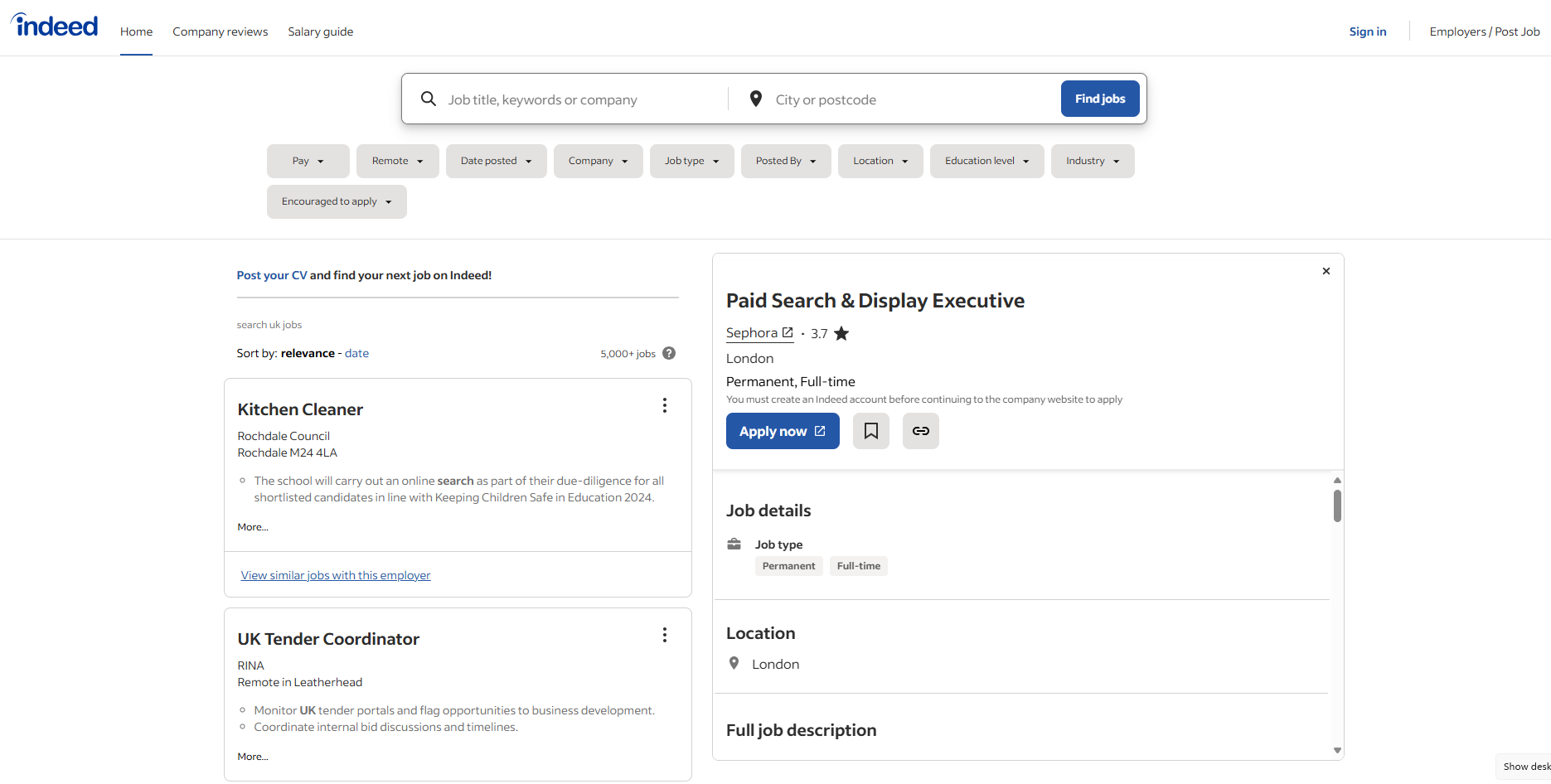Save the job with the bookmark icon
1551x784 pixels.
tap(871, 431)
